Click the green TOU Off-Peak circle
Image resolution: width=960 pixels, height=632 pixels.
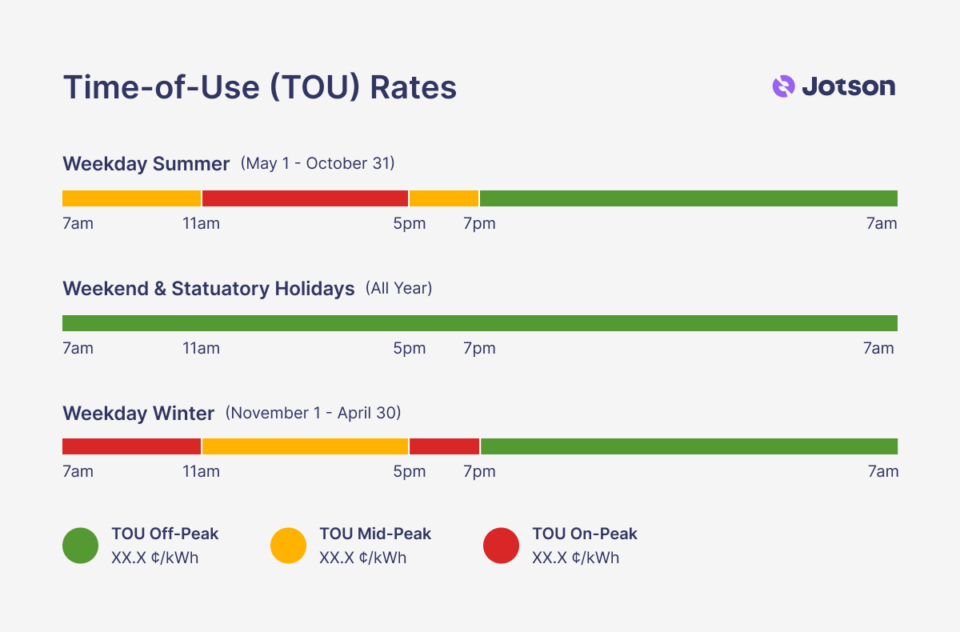80,545
